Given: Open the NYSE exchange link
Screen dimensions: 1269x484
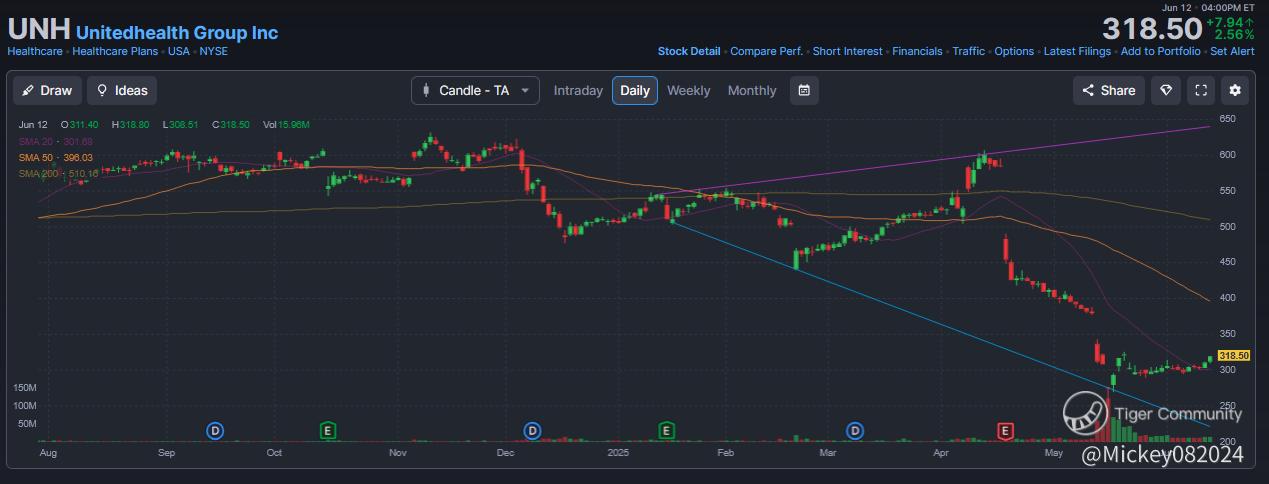Looking at the screenshot, I should pos(213,51).
